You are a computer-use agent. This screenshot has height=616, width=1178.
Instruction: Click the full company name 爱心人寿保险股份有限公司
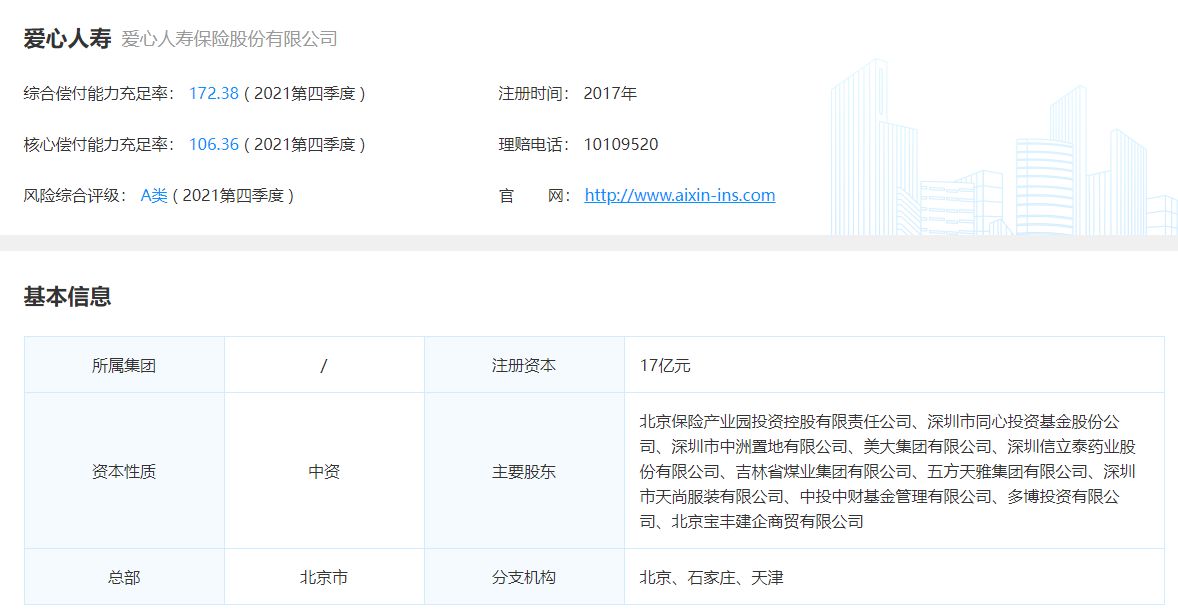[x=229, y=40]
